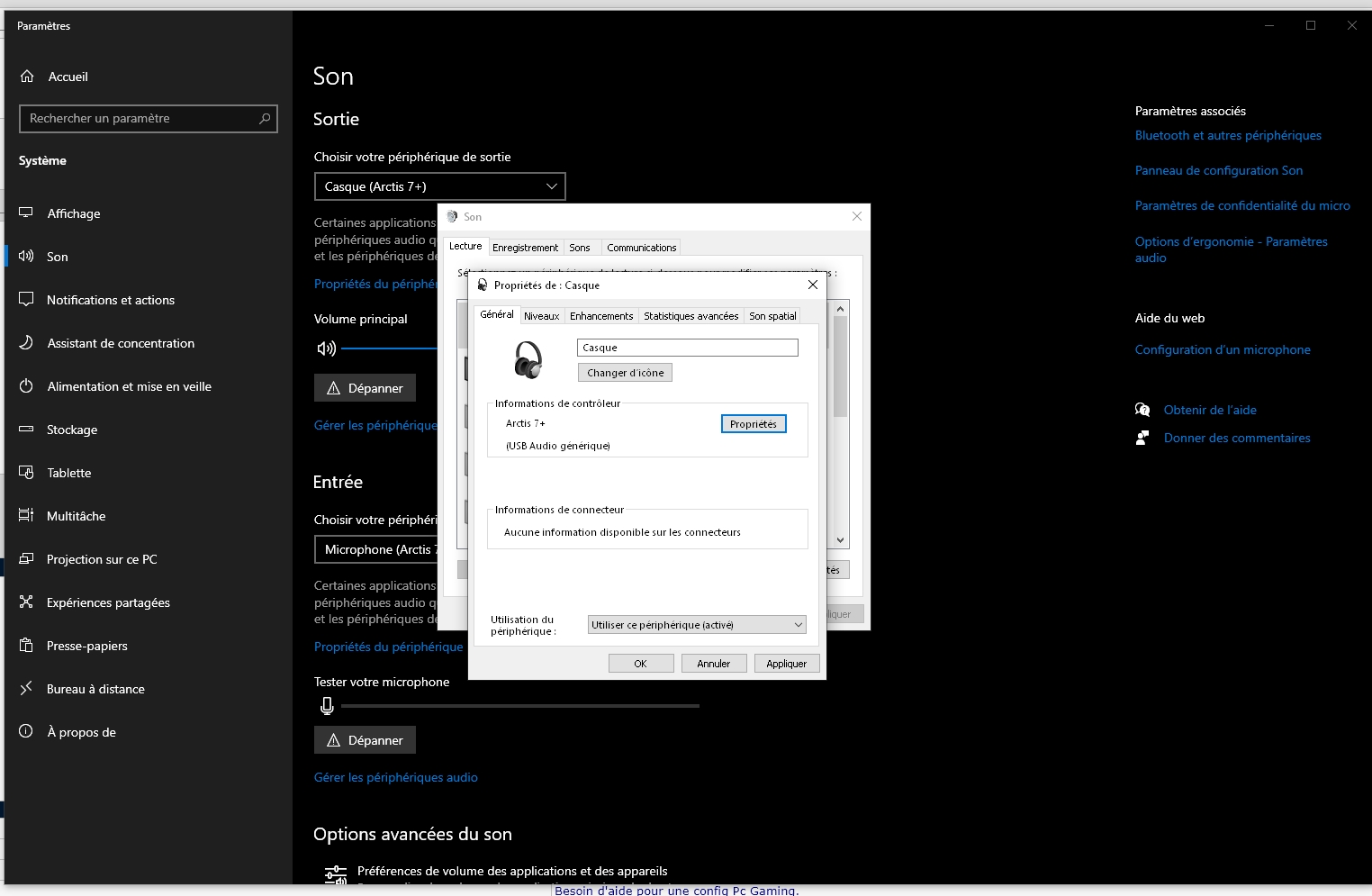Open the Utilisation du périphérique dropdown
The height and width of the screenshot is (896, 1372).
(x=696, y=625)
